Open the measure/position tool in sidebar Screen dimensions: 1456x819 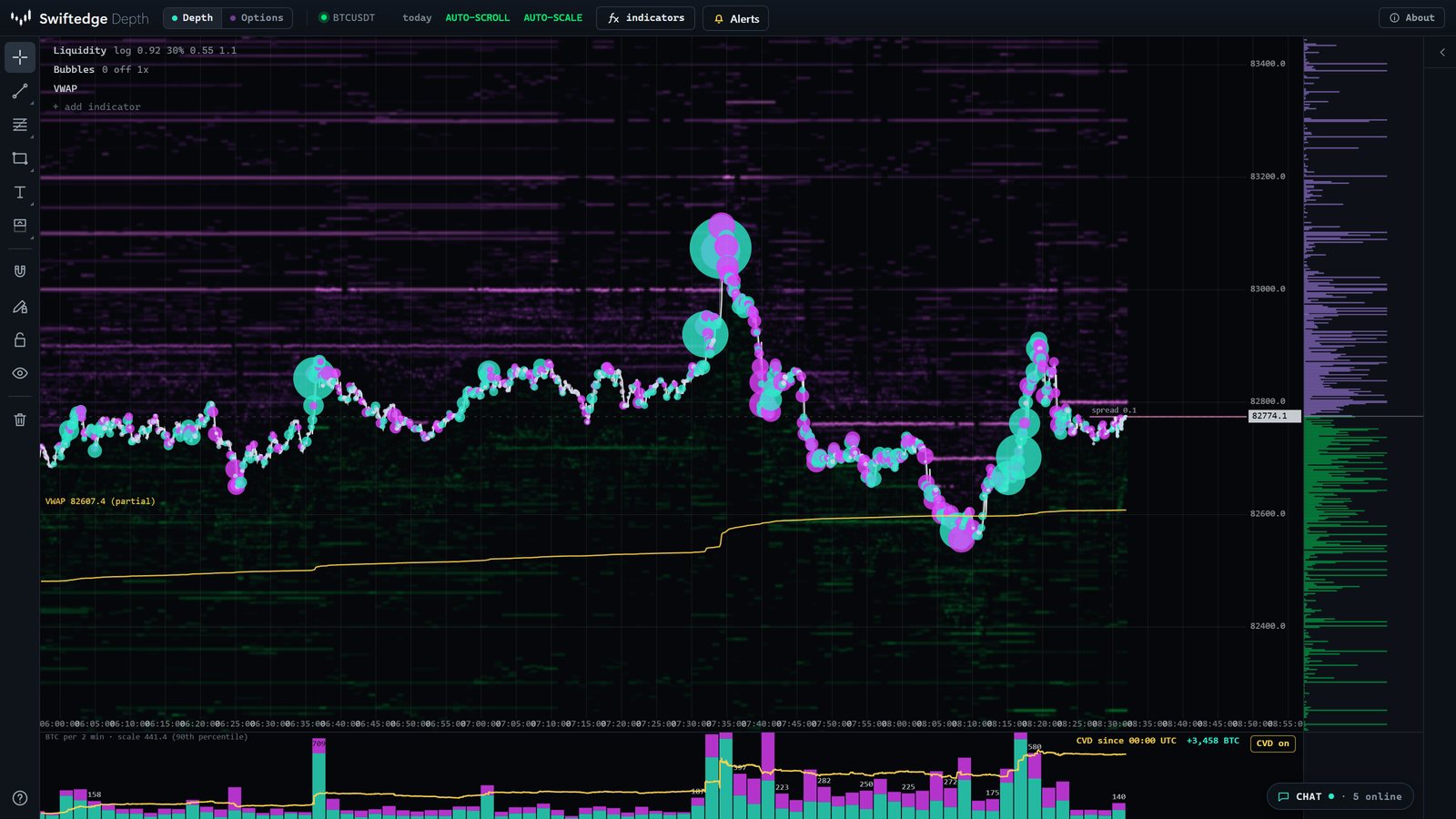tap(20, 226)
